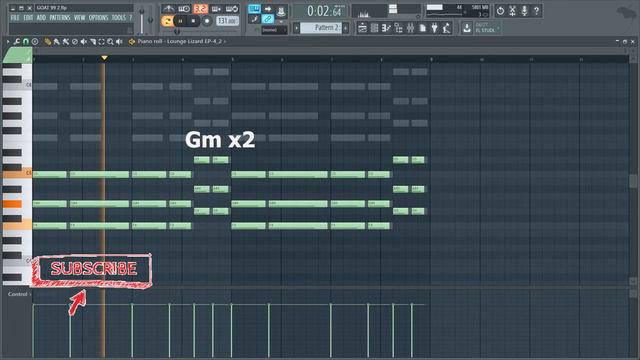The width and height of the screenshot is (640, 360).
Task: Click the target channel icon beside Piano roll title
Action: click(x=132, y=42)
